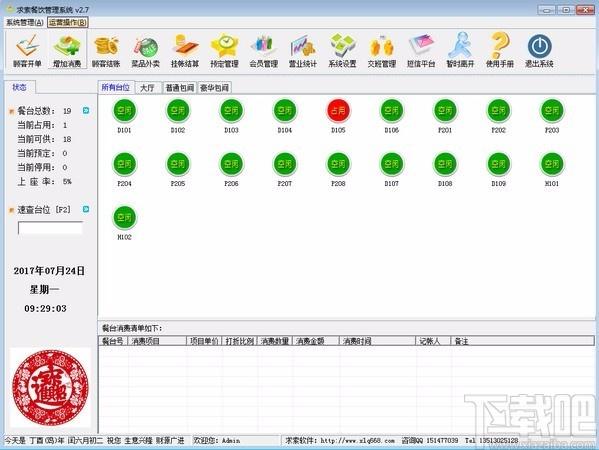Open 预定管理 reservation icon

tap(225, 50)
